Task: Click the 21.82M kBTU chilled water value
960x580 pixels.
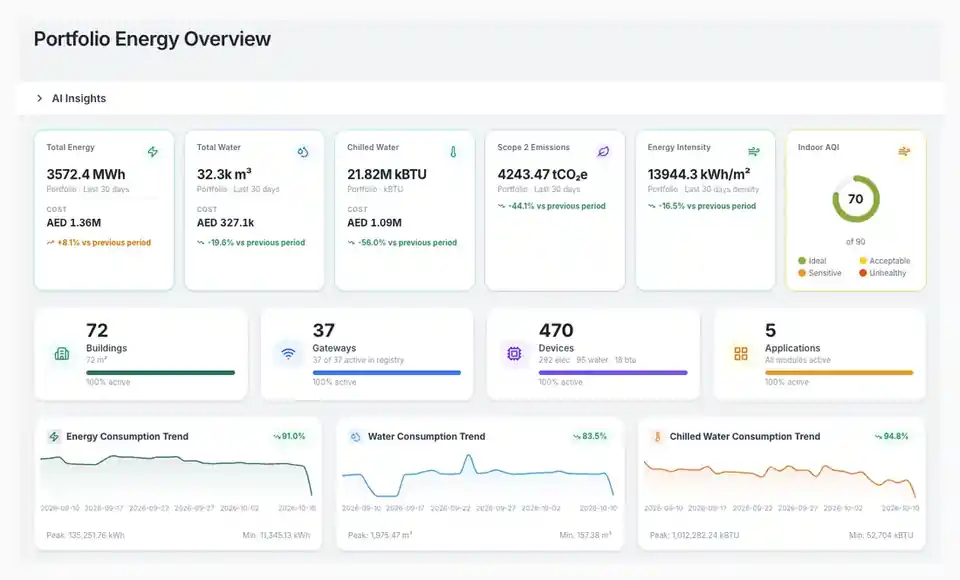Action: [387, 175]
